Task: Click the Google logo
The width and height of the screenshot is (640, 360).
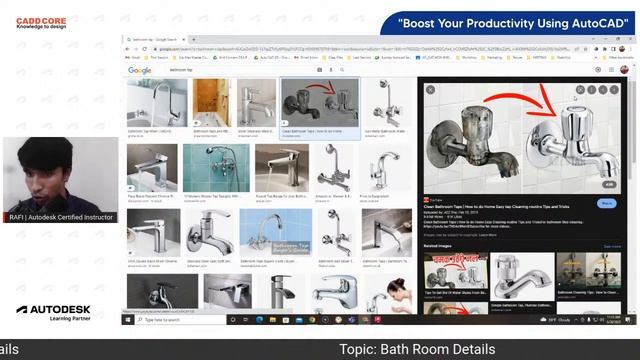Action: [140, 70]
